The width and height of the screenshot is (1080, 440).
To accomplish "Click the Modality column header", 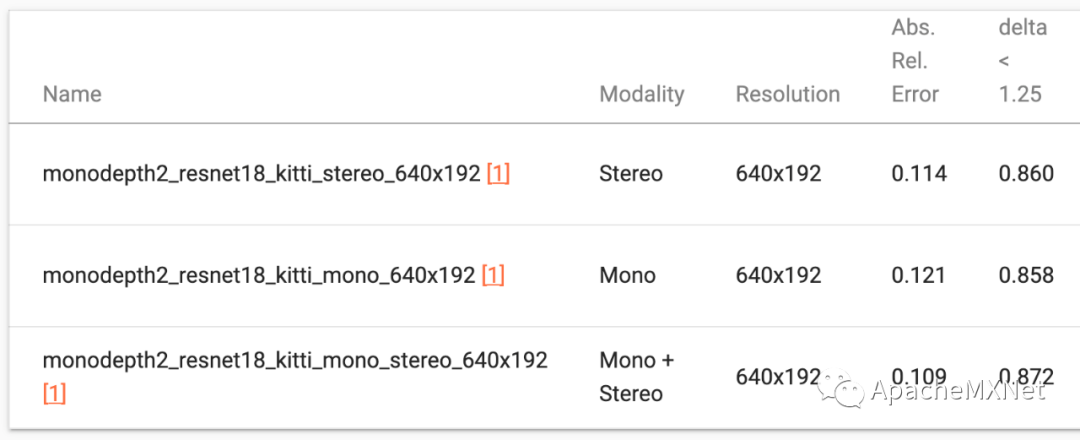I will 641,94.
